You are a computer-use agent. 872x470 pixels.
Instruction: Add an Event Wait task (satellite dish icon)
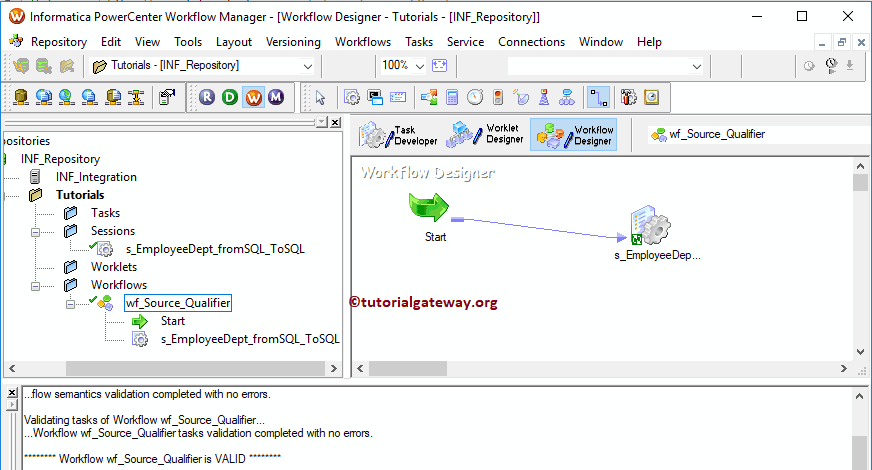(521, 98)
